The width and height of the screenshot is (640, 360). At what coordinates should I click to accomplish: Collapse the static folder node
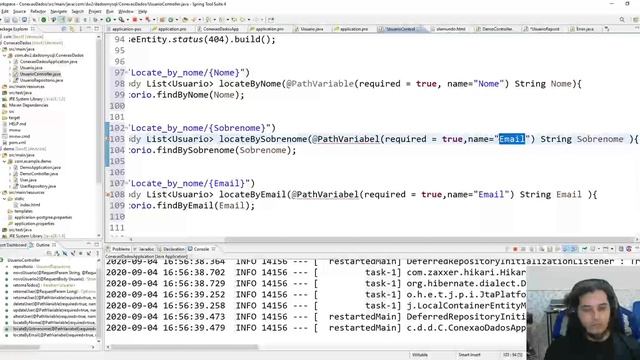pyautogui.click(x=4, y=199)
